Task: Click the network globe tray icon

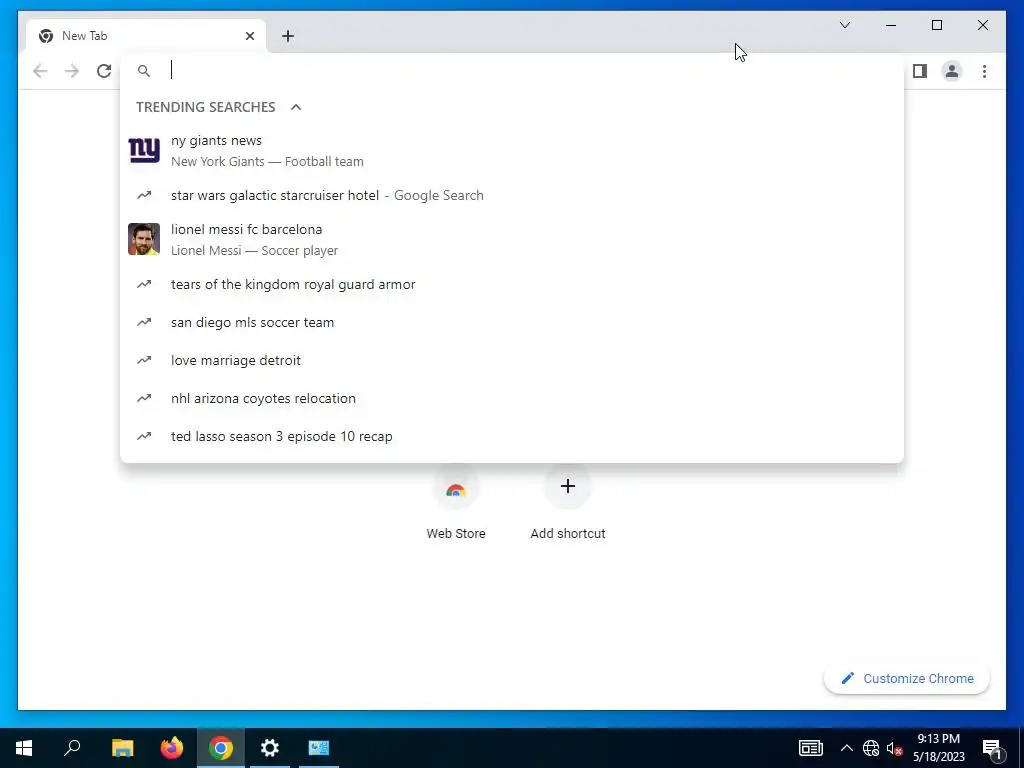Action: point(871,748)
